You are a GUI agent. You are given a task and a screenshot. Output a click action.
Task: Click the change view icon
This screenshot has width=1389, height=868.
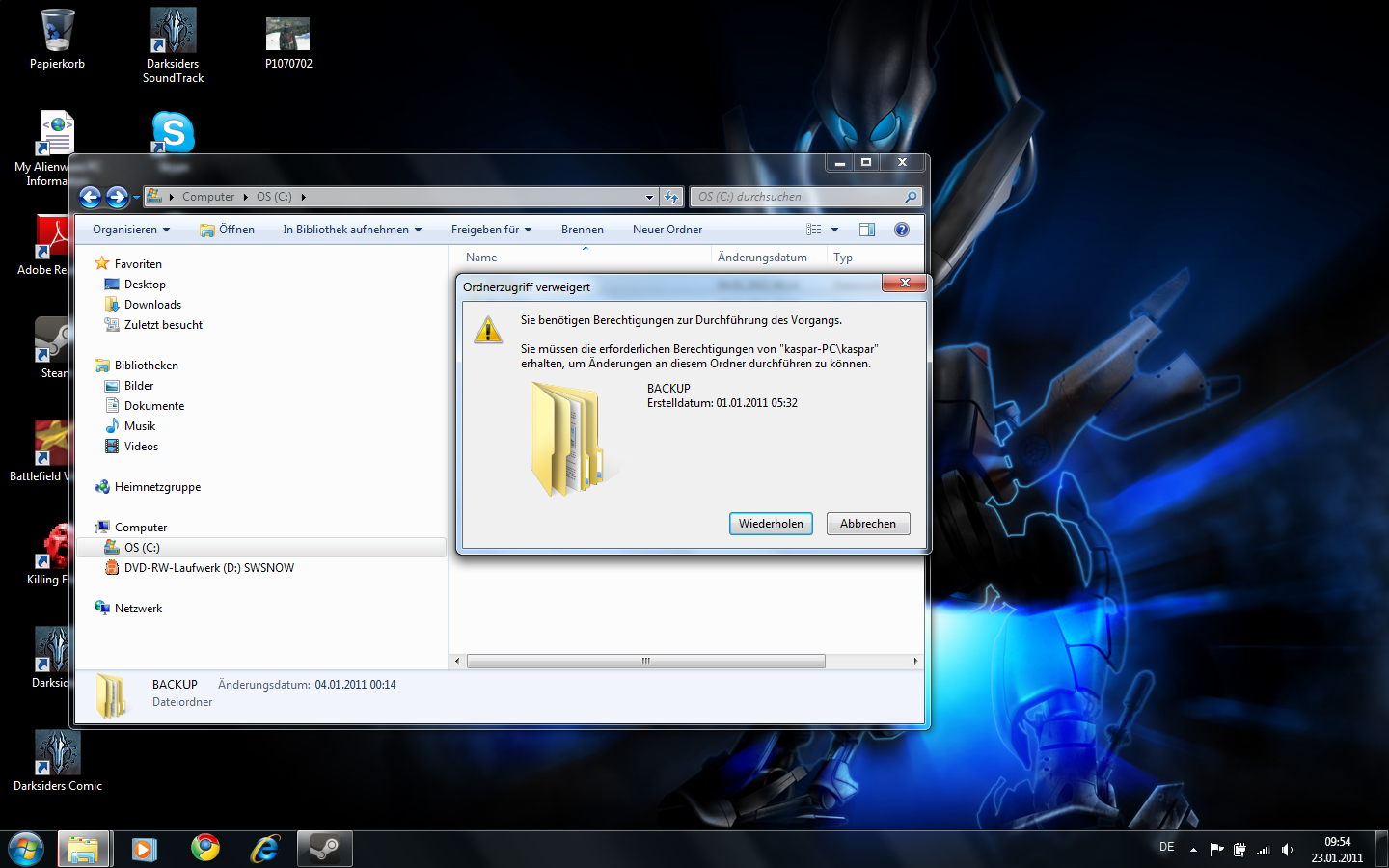click(814, 230)
